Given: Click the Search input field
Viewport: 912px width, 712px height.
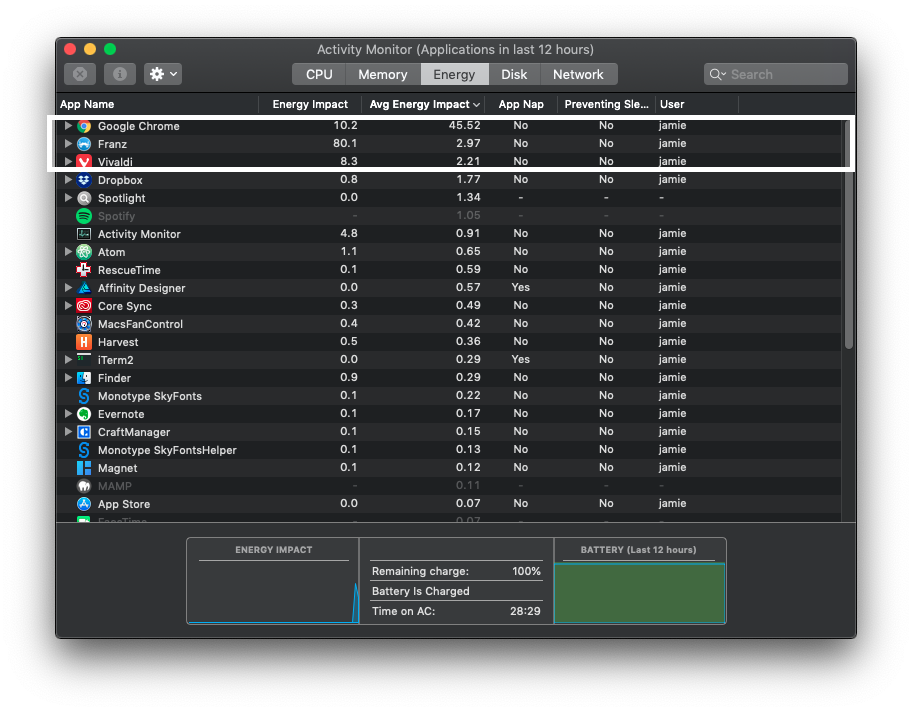Looking at the screenshot, I should click(775, 74).
